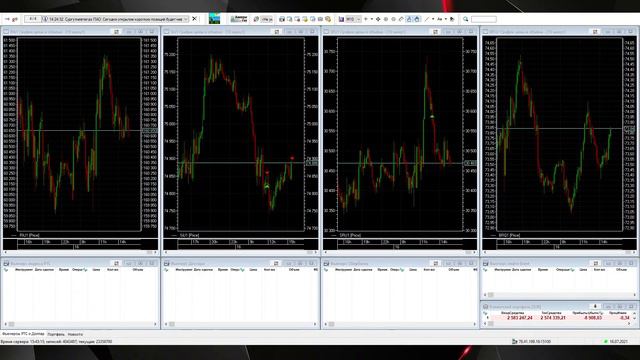Viewport: 640px width, 360px height.
Task: Click the loss value -8 908,03
Action: [x=593, y=318]
